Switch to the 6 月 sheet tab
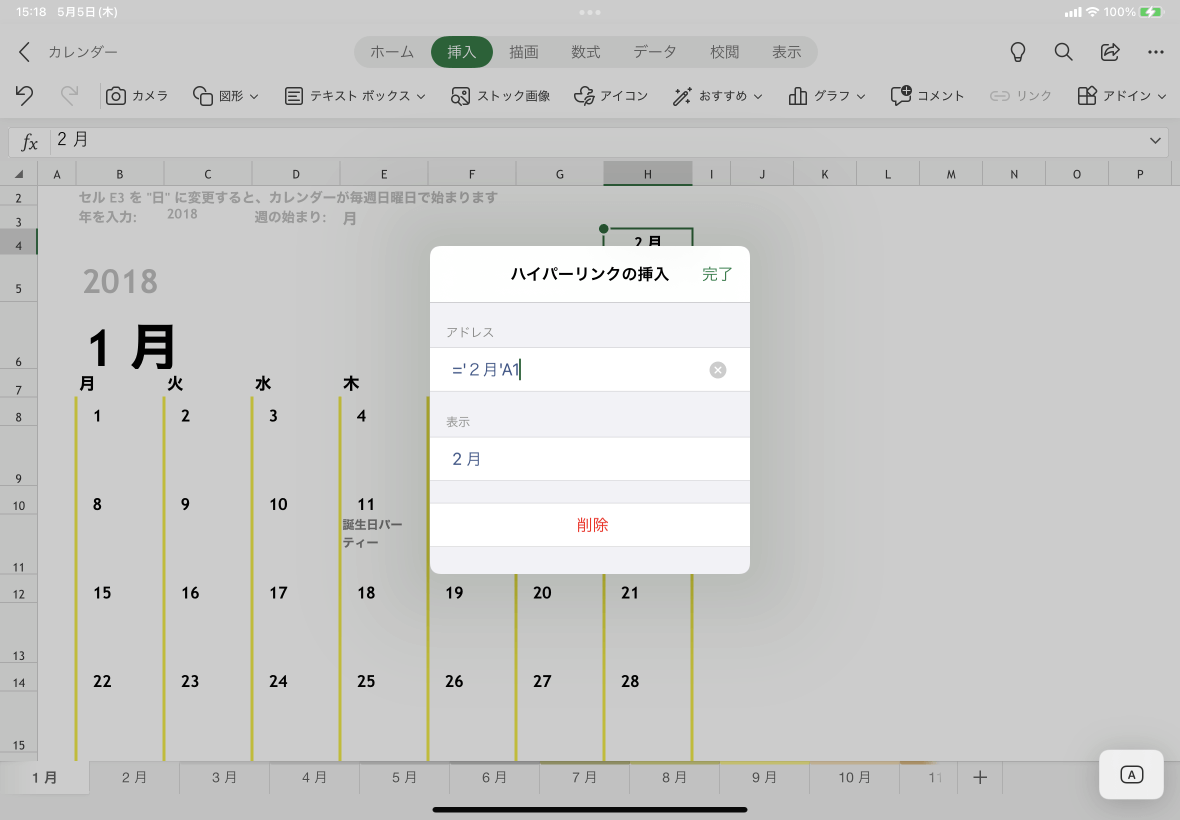Image resolution: width=1180 pixels, height=820 pixels. 494,778
